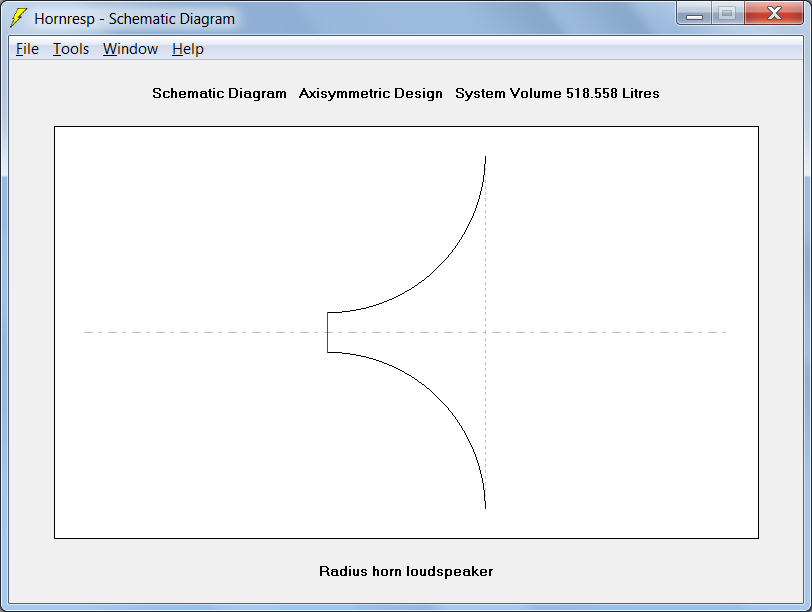Click the 'Radius horn loudspeaker' caption
The height and width of the screenshot is (612, 812).
coord(406,571)
